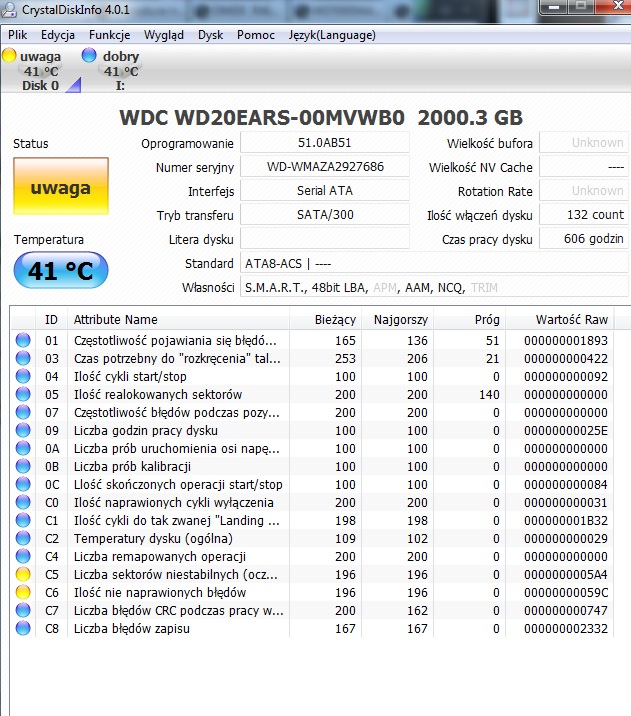Click status icon for attribute 09
This screenshot has width=631, height=716.
coord(23,430)
